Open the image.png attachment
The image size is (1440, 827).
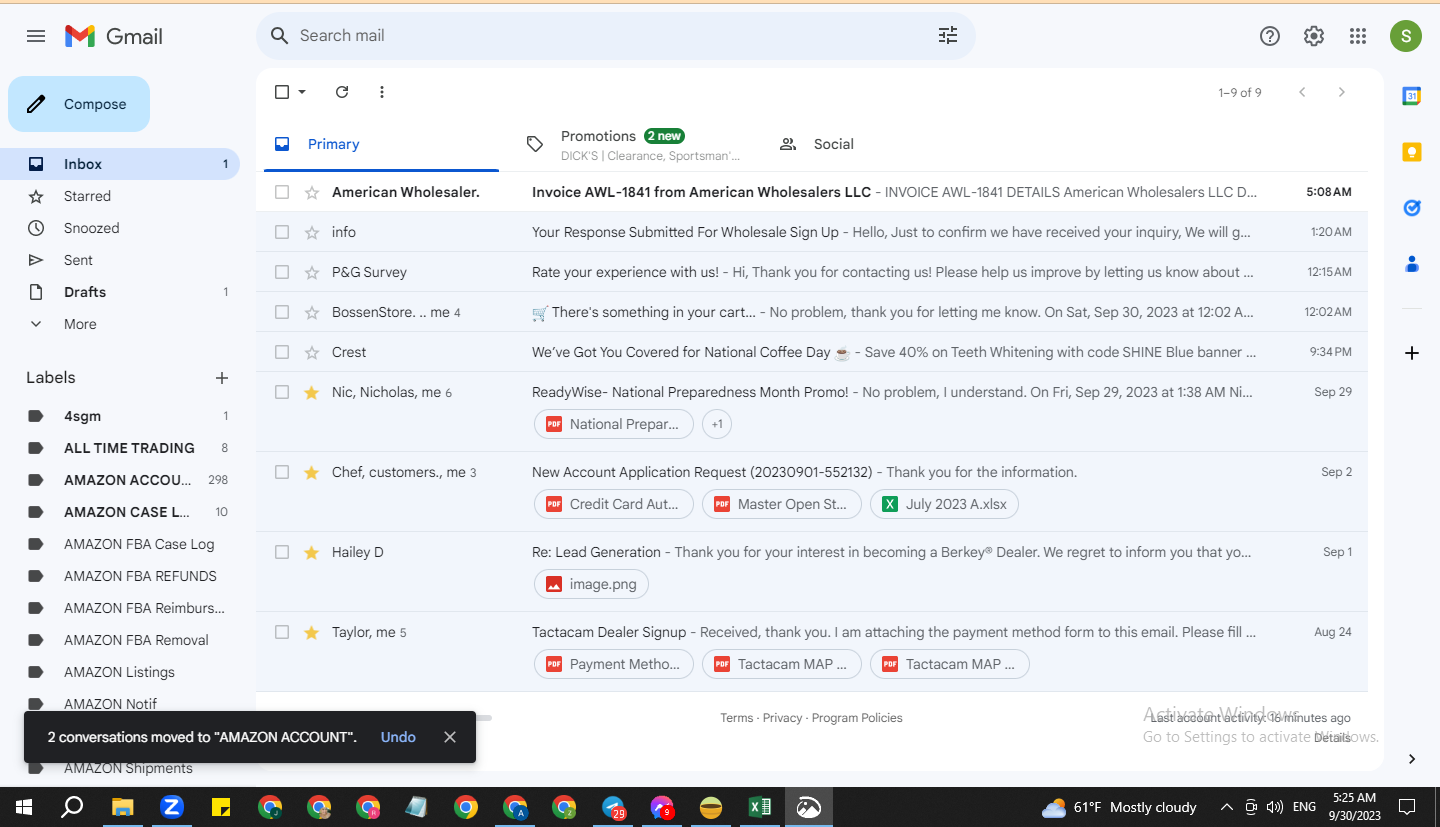point(591,584)
